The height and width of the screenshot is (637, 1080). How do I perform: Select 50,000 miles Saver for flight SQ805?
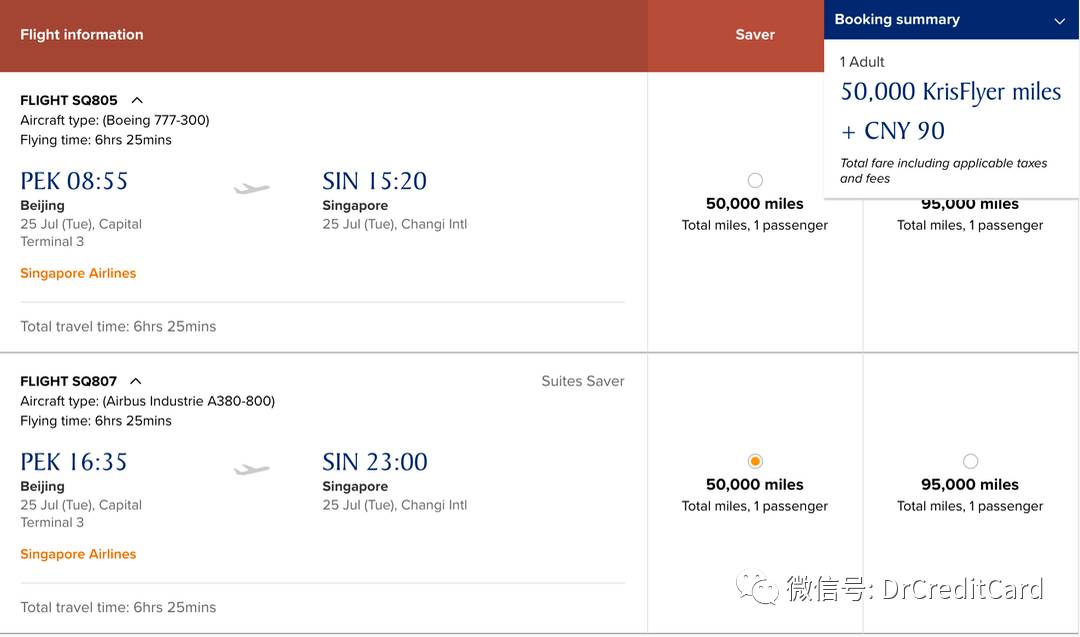[x=755, y=180]
